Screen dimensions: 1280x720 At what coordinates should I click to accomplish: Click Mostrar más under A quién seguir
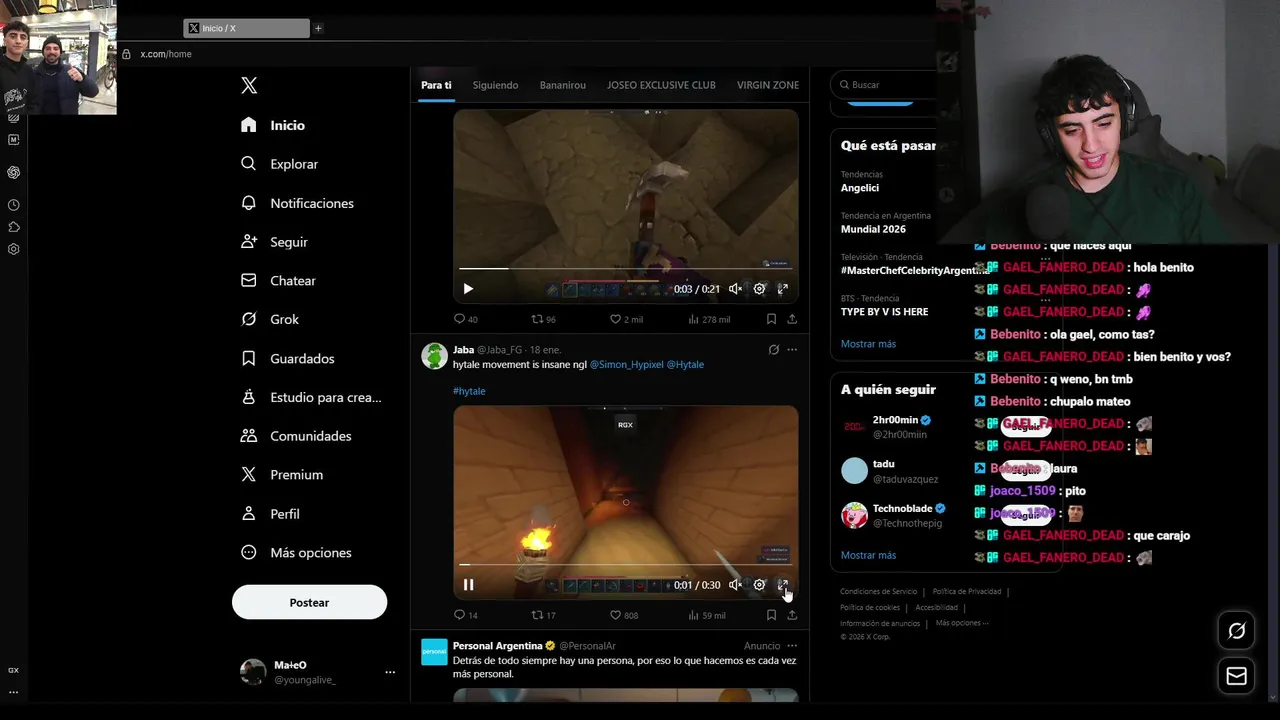click(868, 555)
